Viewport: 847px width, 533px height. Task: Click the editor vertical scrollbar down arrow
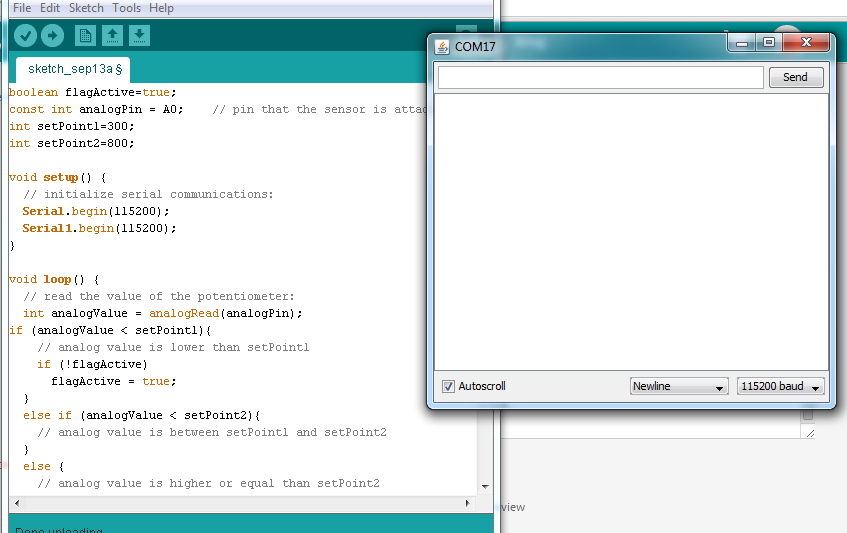point(485,487)
